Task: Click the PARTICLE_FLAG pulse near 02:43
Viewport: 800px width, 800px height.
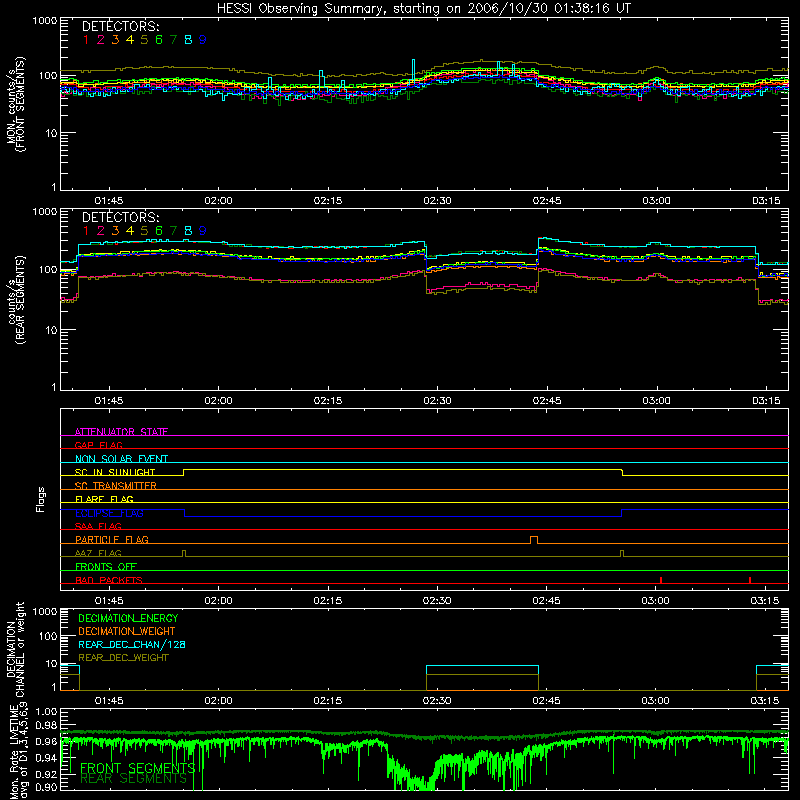Action: [534, 539]
